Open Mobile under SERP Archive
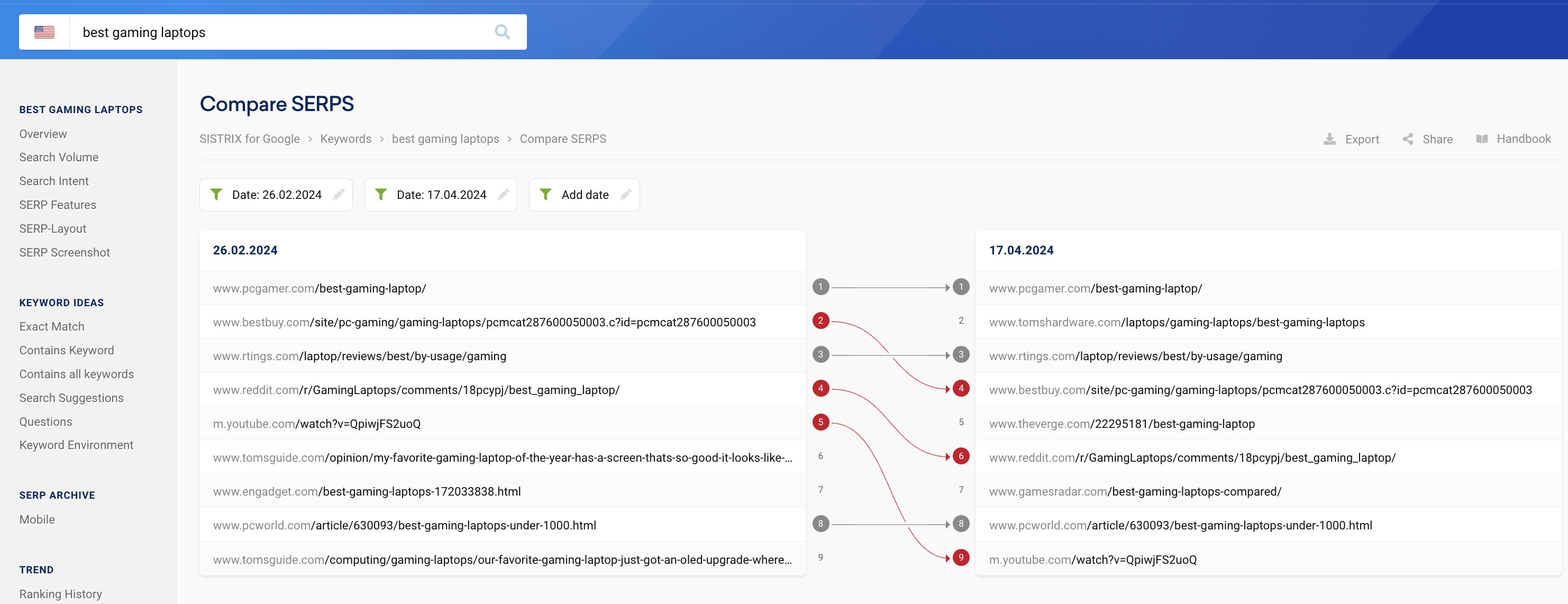This screenshot has height=604, width=1568. coord(37,519)
